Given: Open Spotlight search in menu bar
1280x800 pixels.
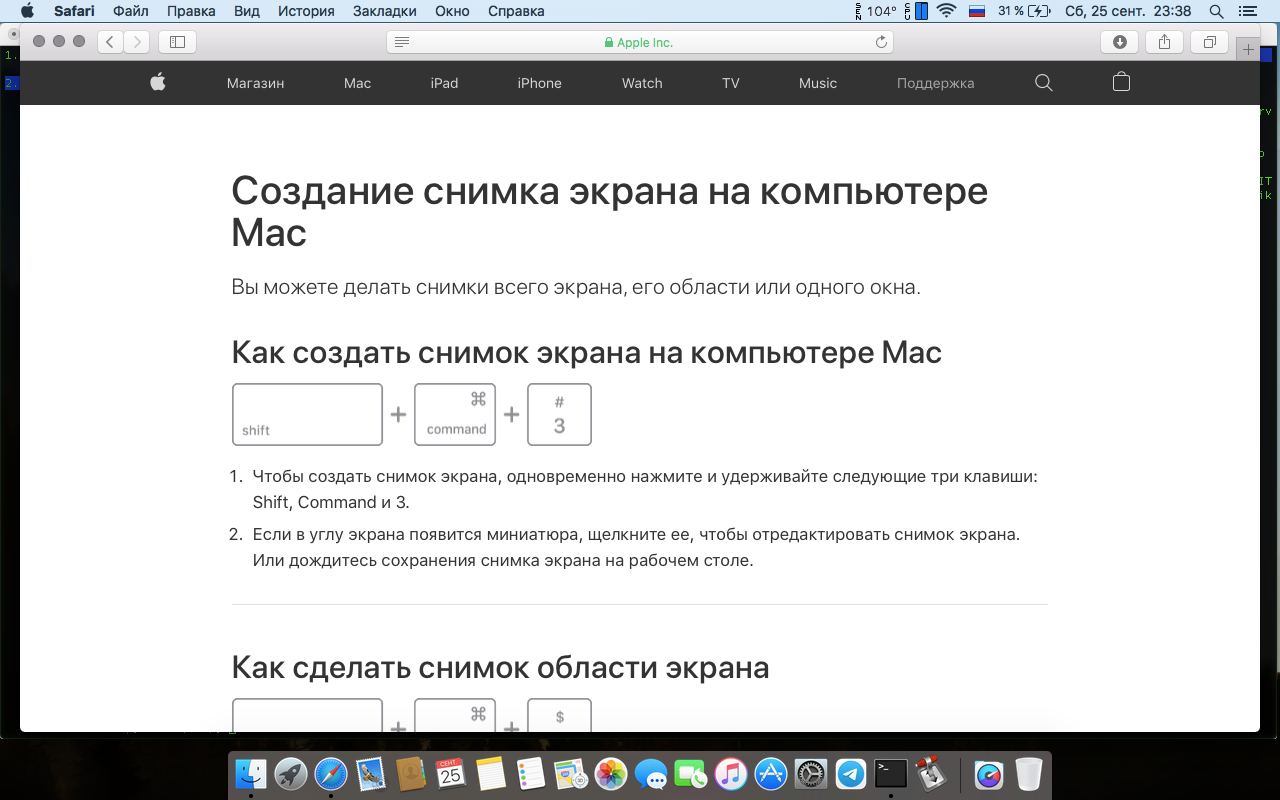Looking at the screenshot, I should click(1216, 11).
